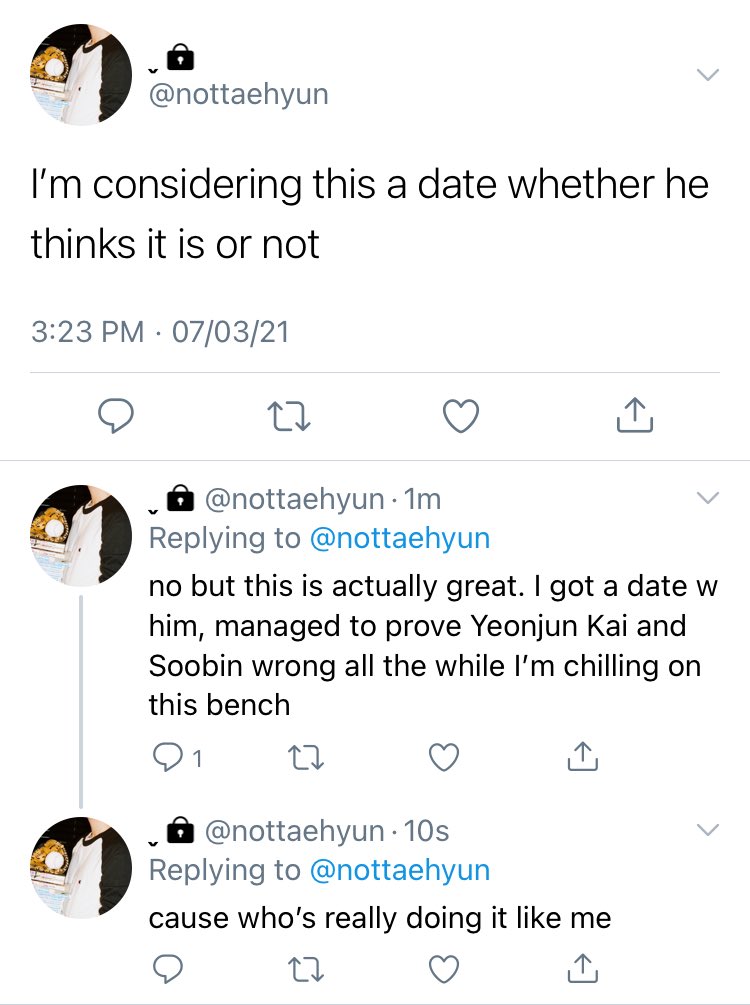Retweet the 'who's really doing it' tweet
Image resolution: width=750 pixels, height=1005 pixels.
[x=305, y=968]
